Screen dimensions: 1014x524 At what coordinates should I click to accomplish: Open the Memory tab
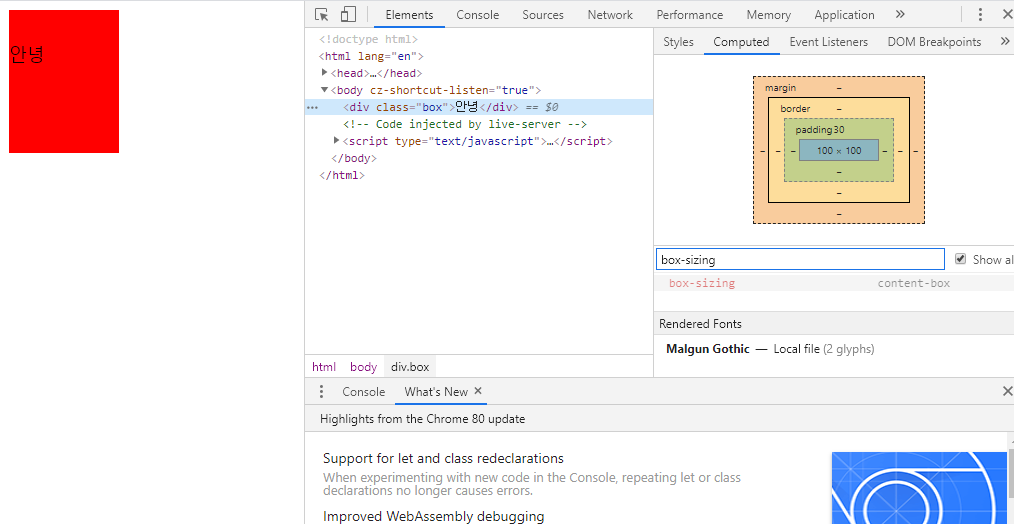click(x=768, y=14)
